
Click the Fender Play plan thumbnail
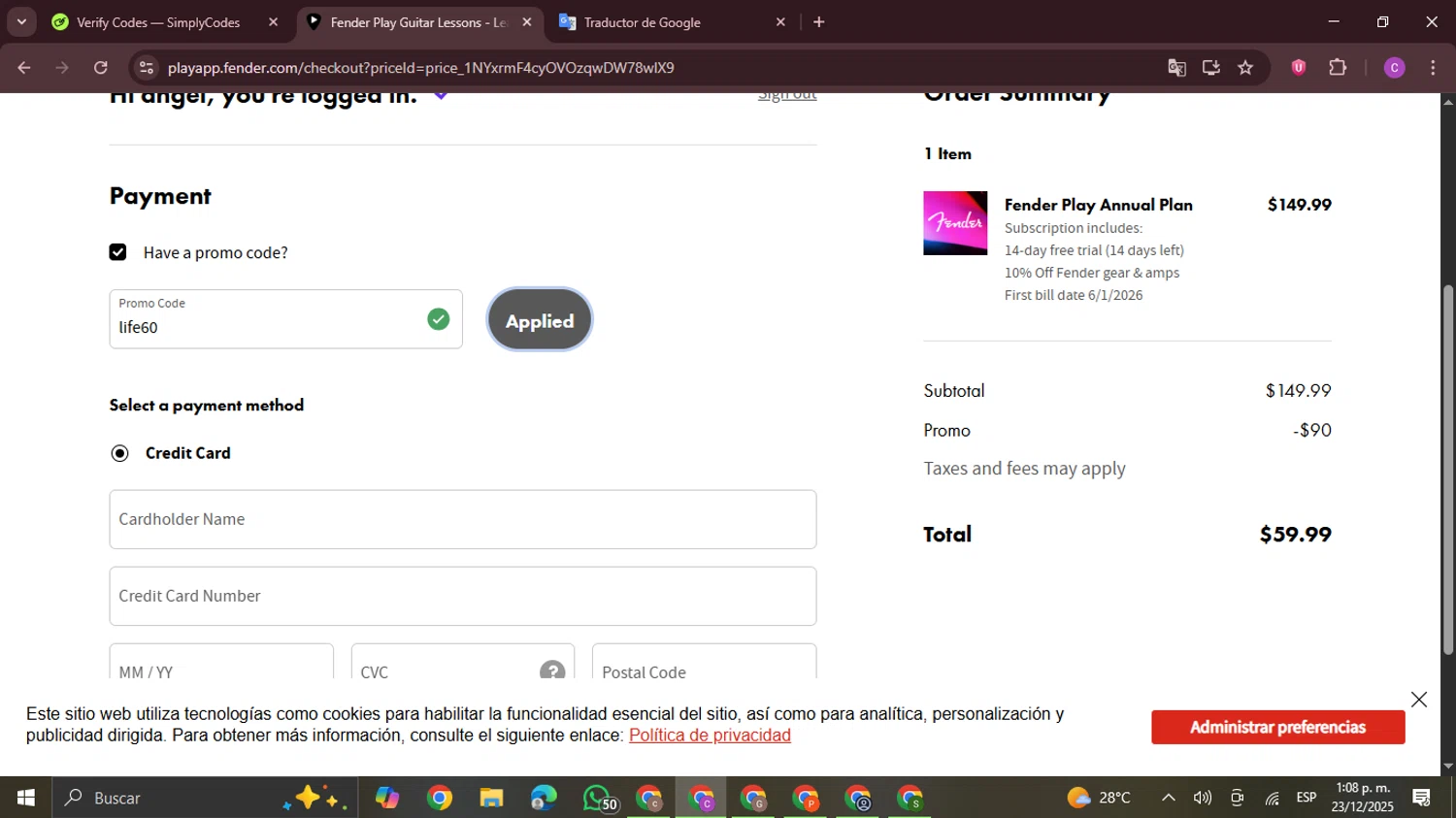coord(955,223)
